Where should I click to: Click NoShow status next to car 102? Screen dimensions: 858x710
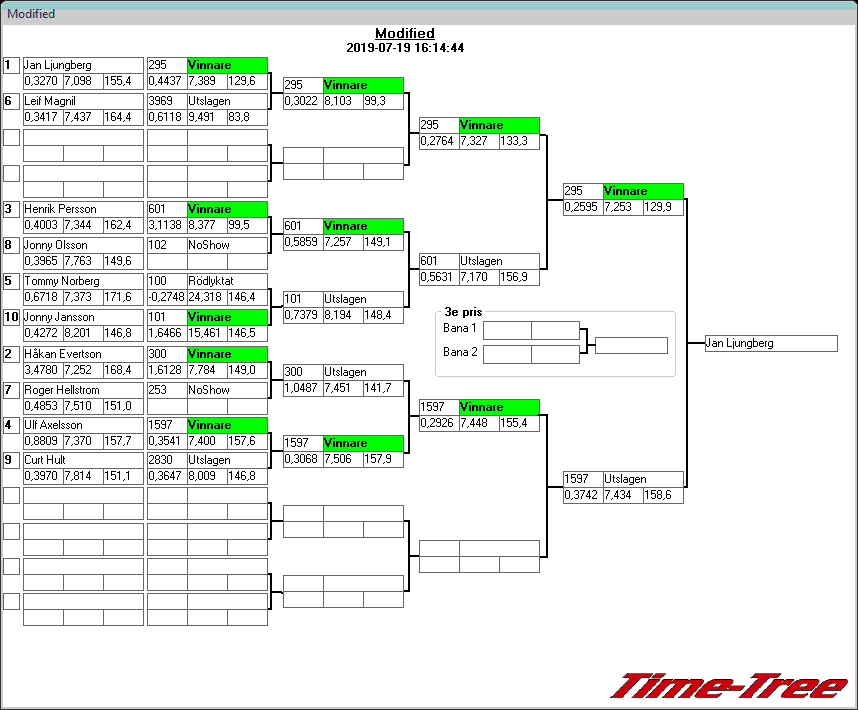tap(227, 245)
